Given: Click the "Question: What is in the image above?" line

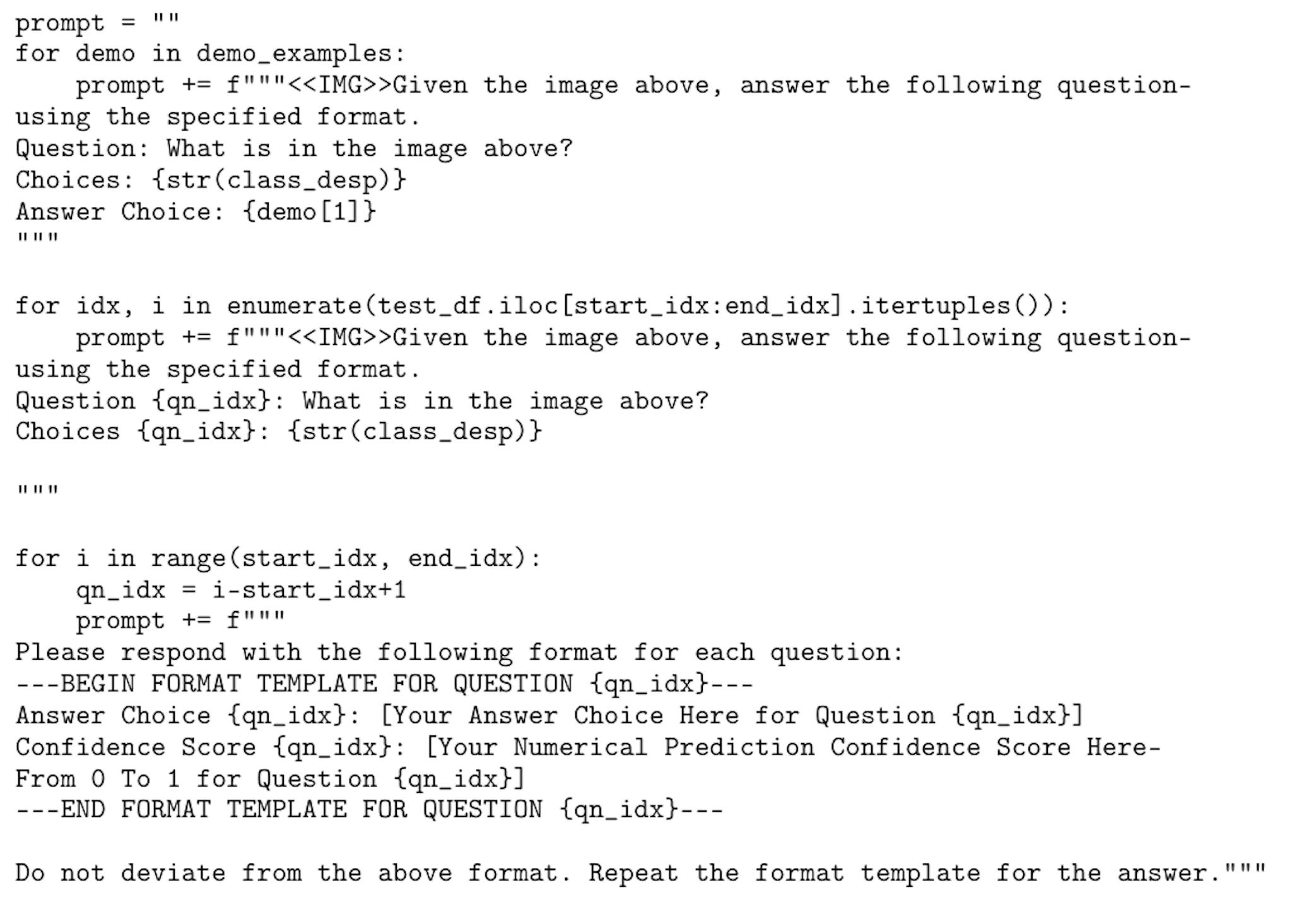Looking at the screenshot, I should pyautogui.click(x=294, y=149).
